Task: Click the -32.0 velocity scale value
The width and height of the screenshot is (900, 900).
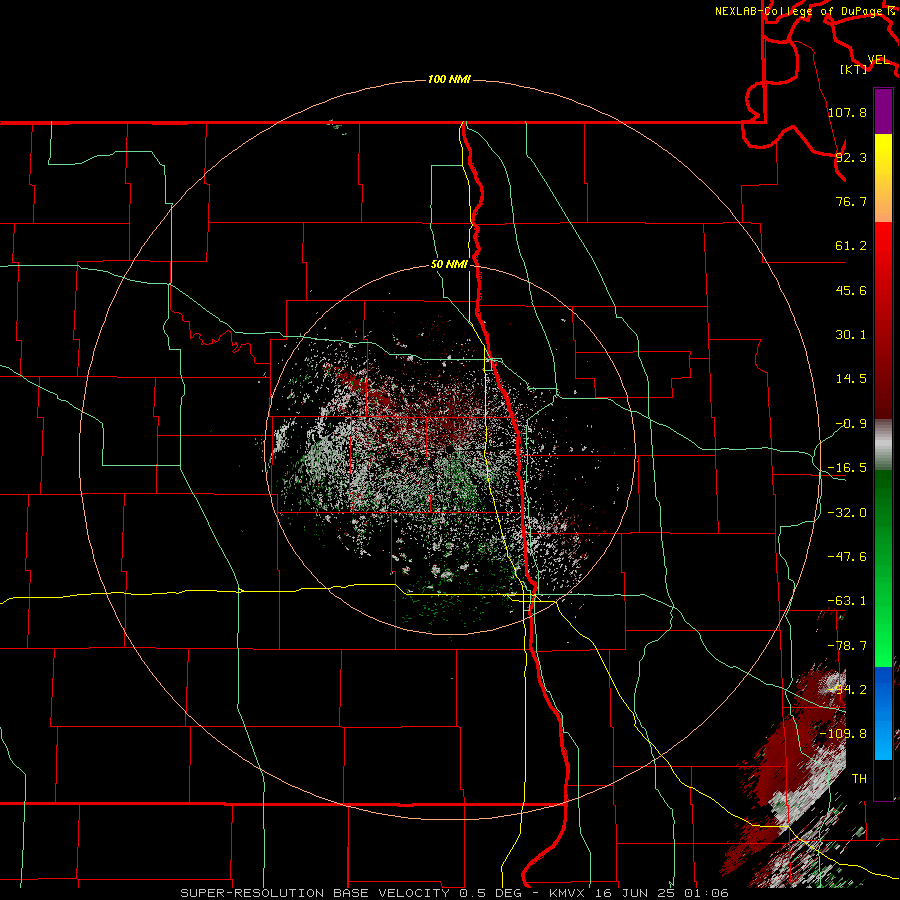Action: coord(847,513)
